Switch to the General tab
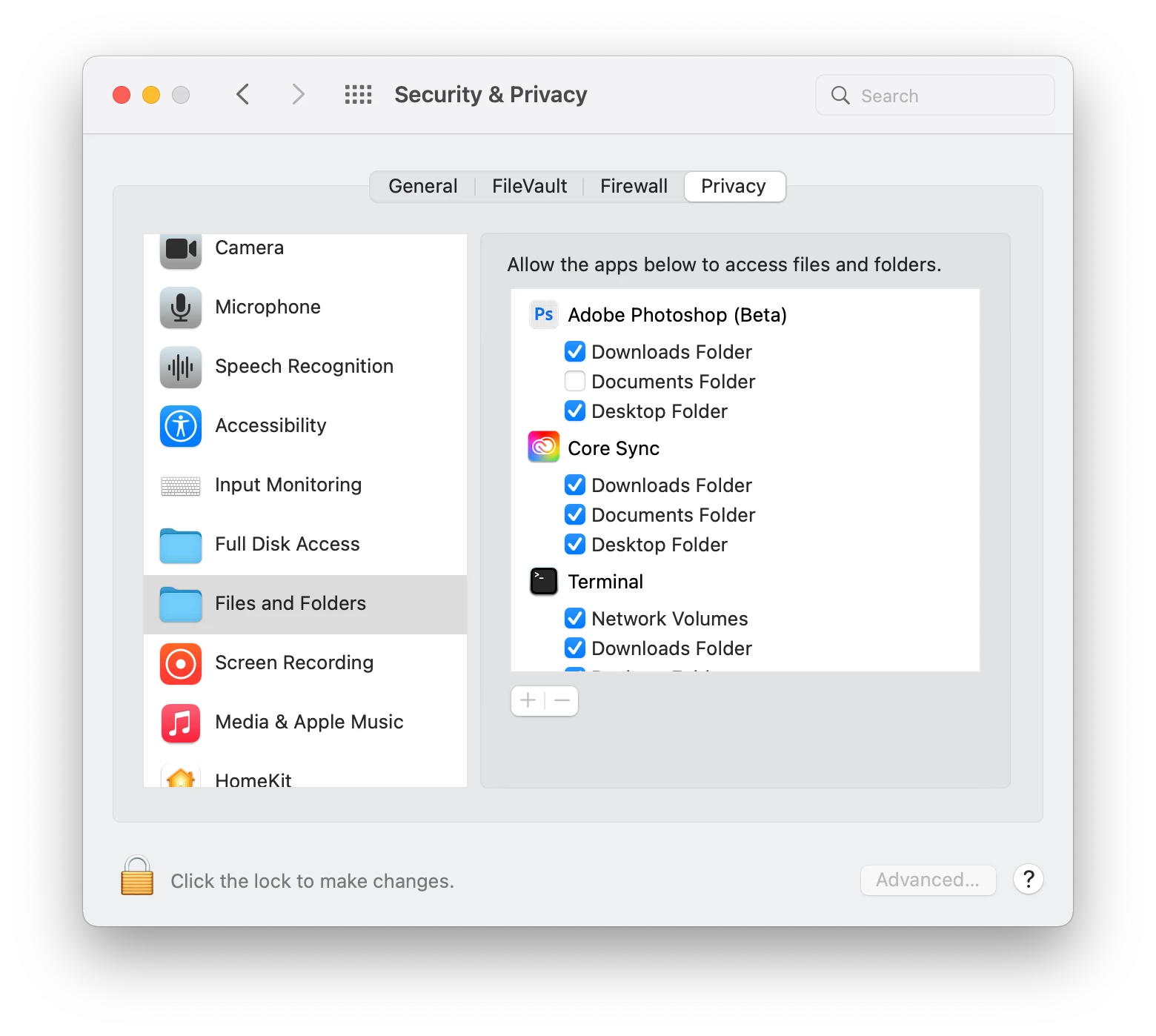The width and height of the screenshot is (1156, 1036). [x=423, y=186]
